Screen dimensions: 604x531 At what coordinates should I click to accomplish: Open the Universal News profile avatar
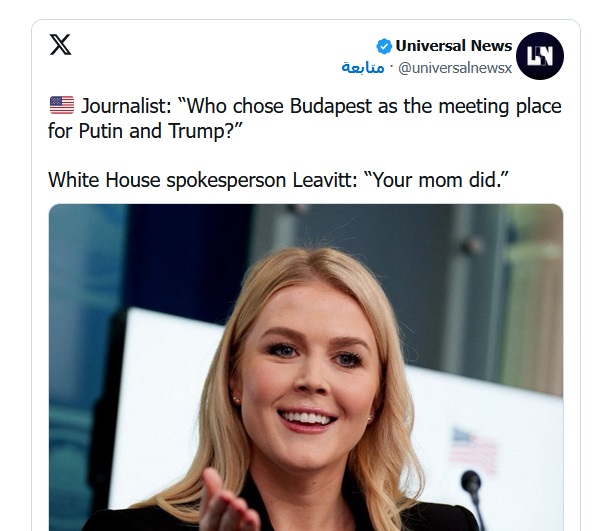(540, 56)
